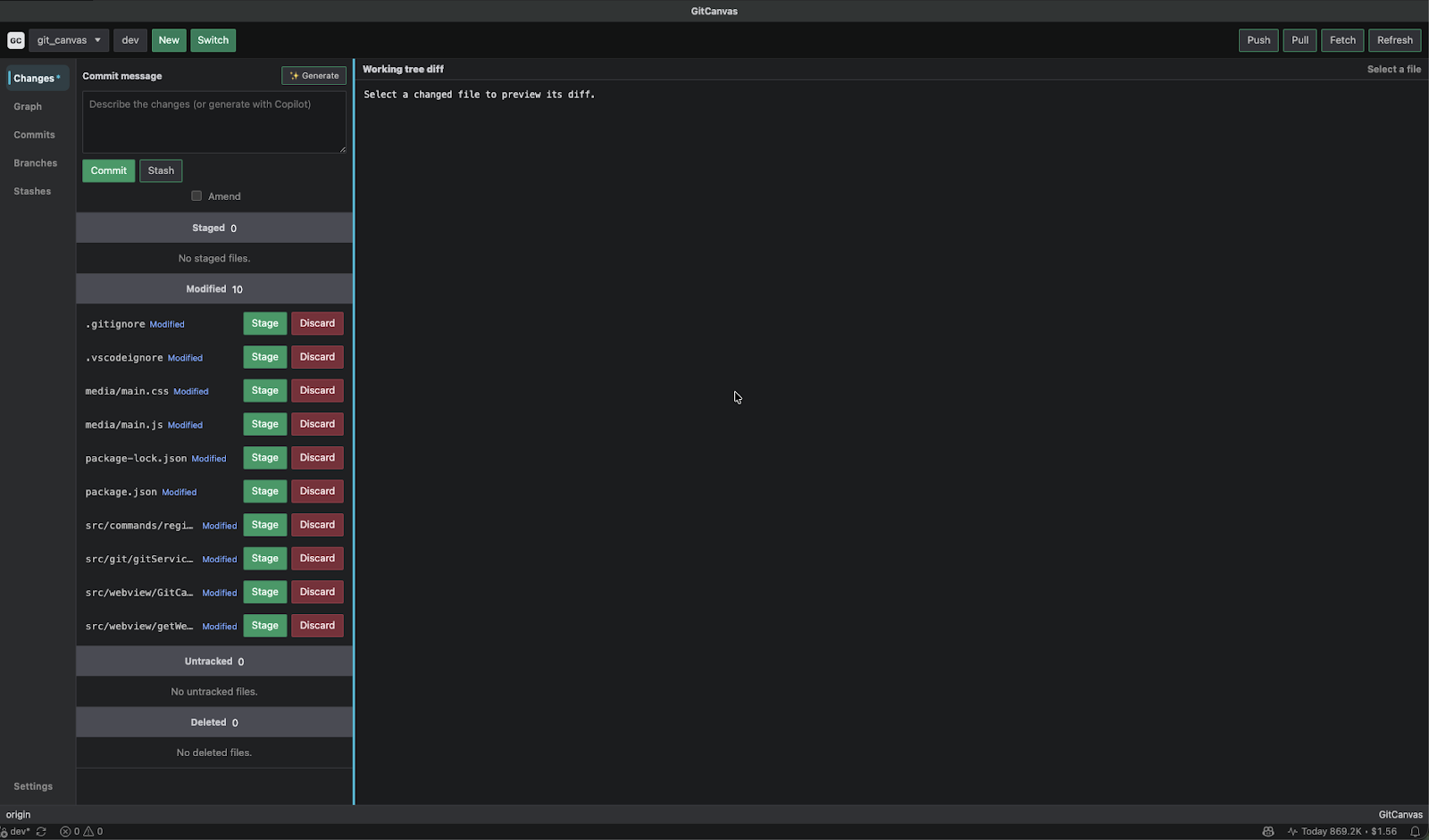Viewport: 1429px width, 840px height.
Task: Discard changes to media/main.css
Action: click(317, 390)
